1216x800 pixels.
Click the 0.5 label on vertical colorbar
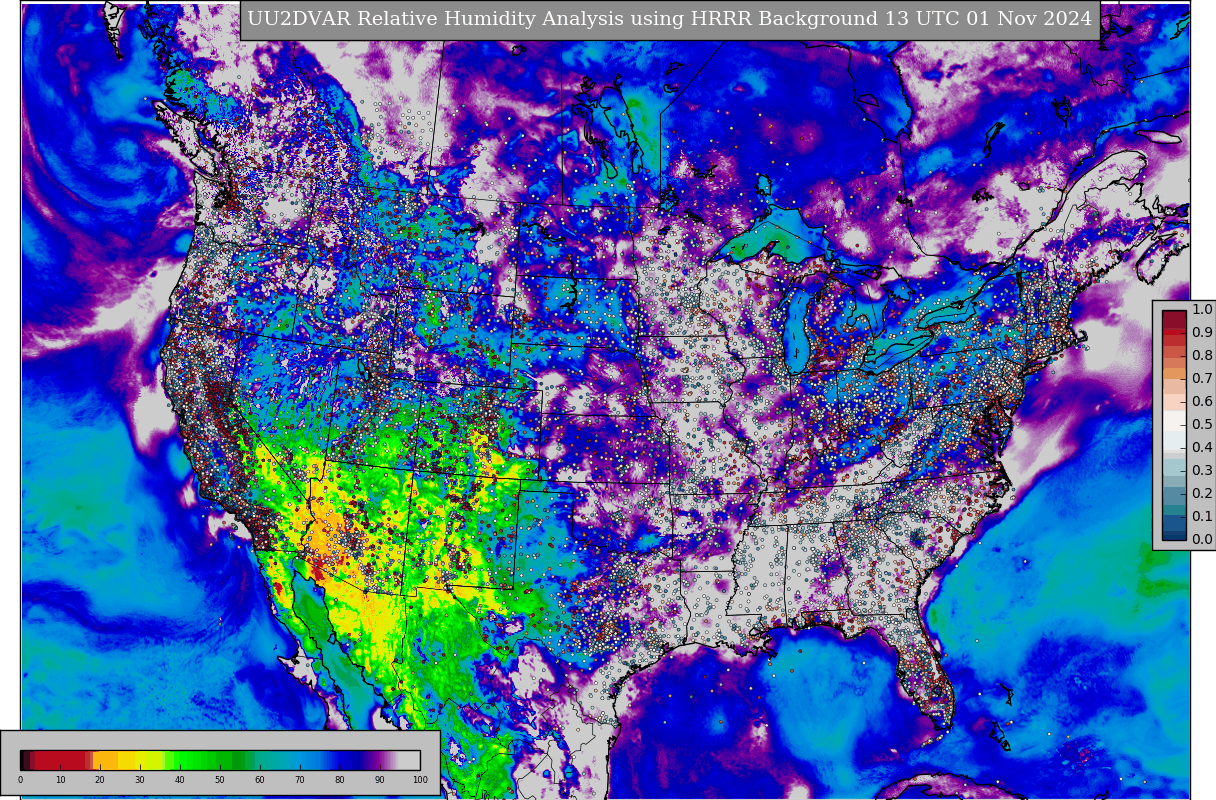(x=1202, y=425)
